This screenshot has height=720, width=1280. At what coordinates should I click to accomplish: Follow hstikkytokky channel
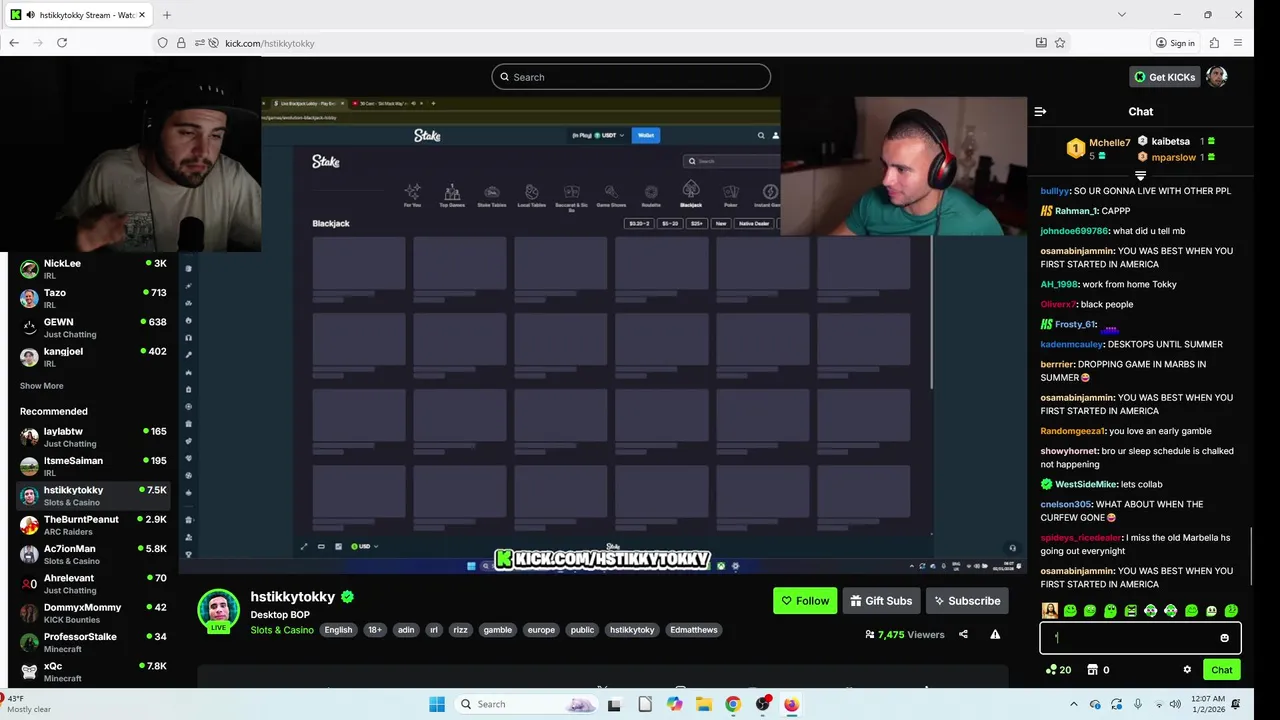pyautogui.click(x=805, y=601)
